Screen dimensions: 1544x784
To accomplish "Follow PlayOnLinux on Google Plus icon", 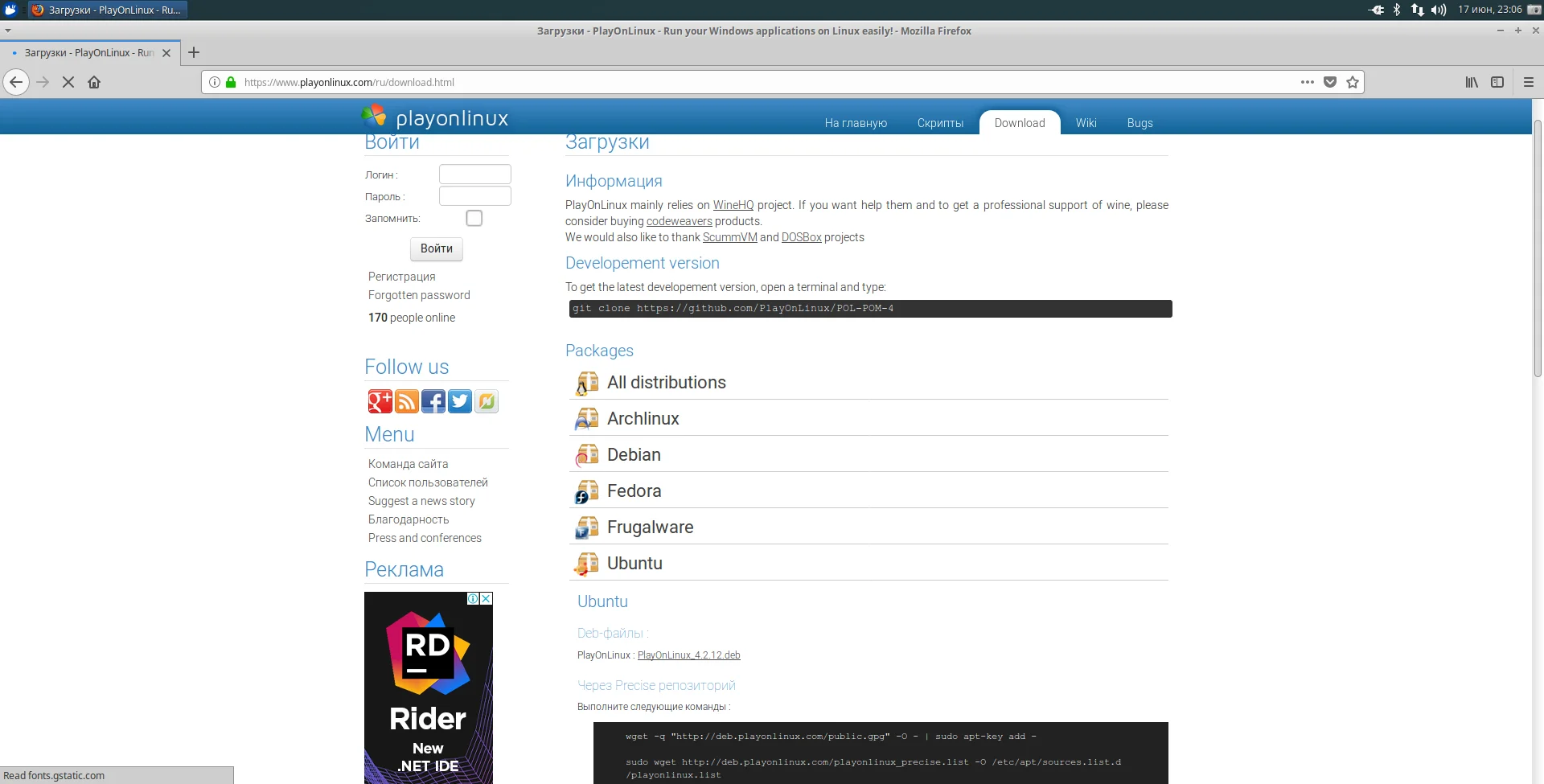I will click(380, 401).
